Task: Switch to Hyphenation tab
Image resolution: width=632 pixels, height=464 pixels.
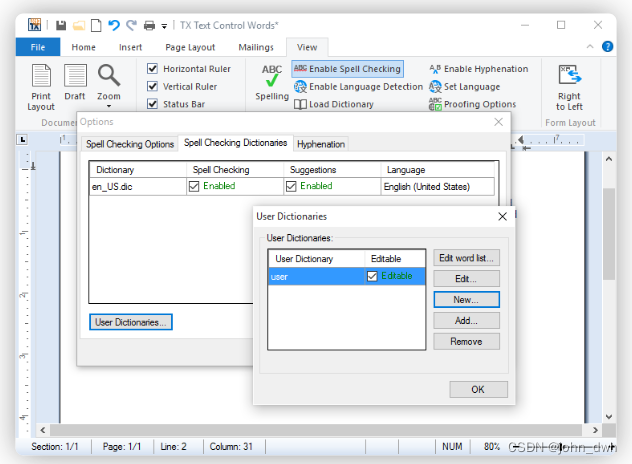Action: 321,144
